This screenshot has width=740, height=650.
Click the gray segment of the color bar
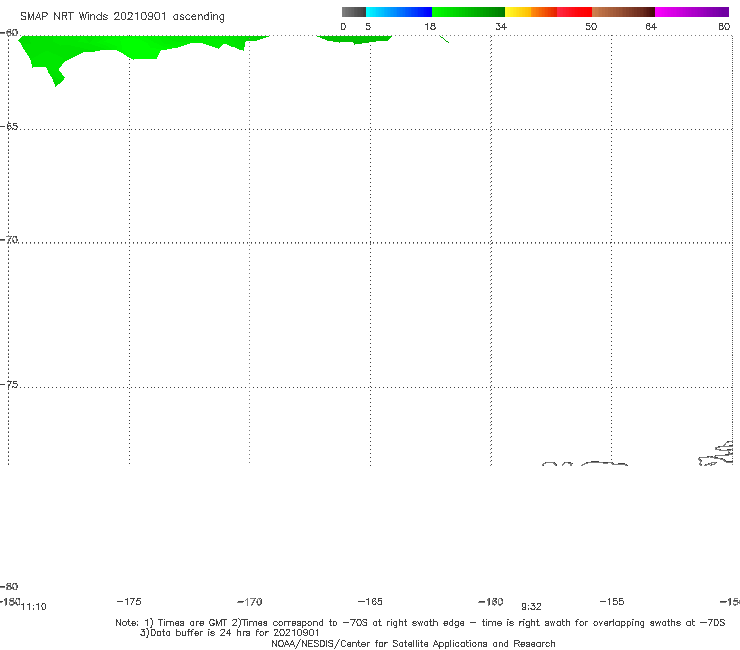point(354,12)
